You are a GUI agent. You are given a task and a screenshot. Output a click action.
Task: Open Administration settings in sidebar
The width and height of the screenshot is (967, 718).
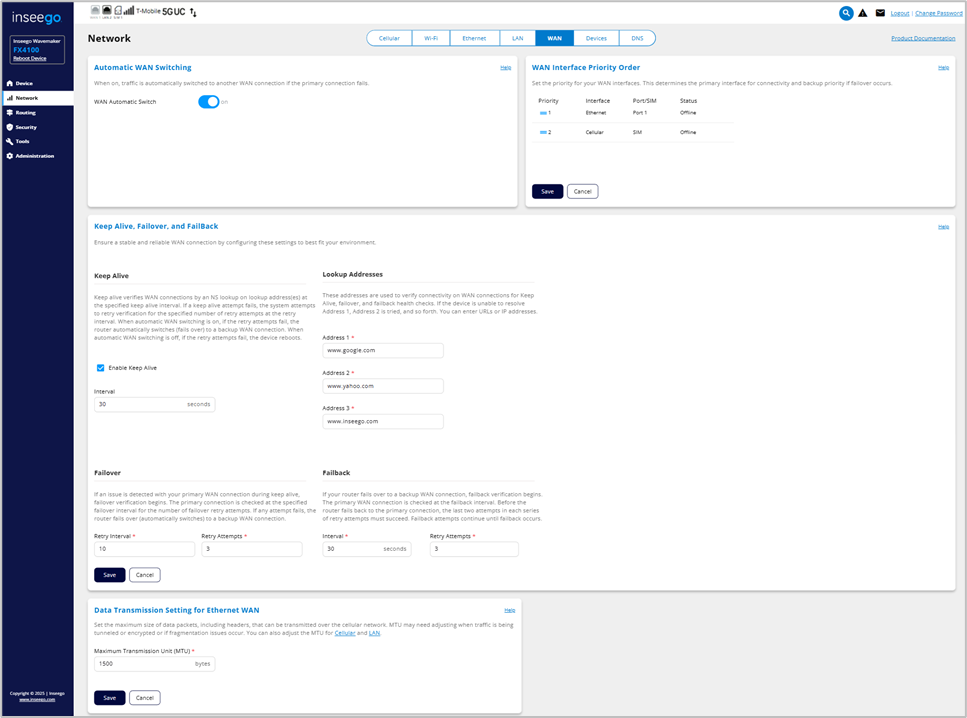(34, 156)
